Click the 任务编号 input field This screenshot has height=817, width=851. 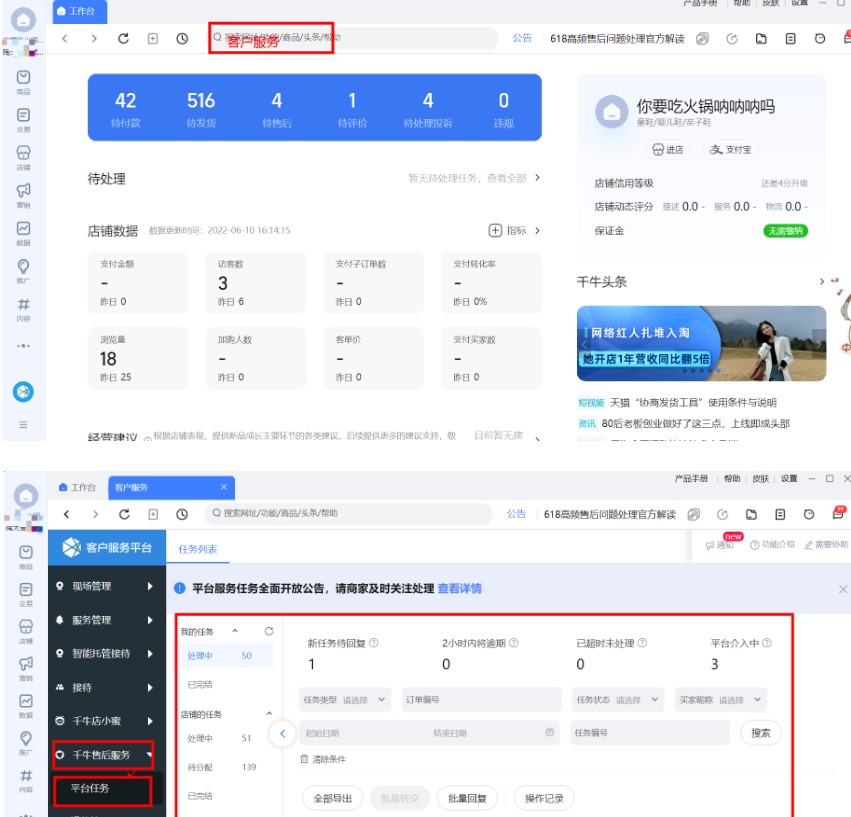click(x=650, y=733)
